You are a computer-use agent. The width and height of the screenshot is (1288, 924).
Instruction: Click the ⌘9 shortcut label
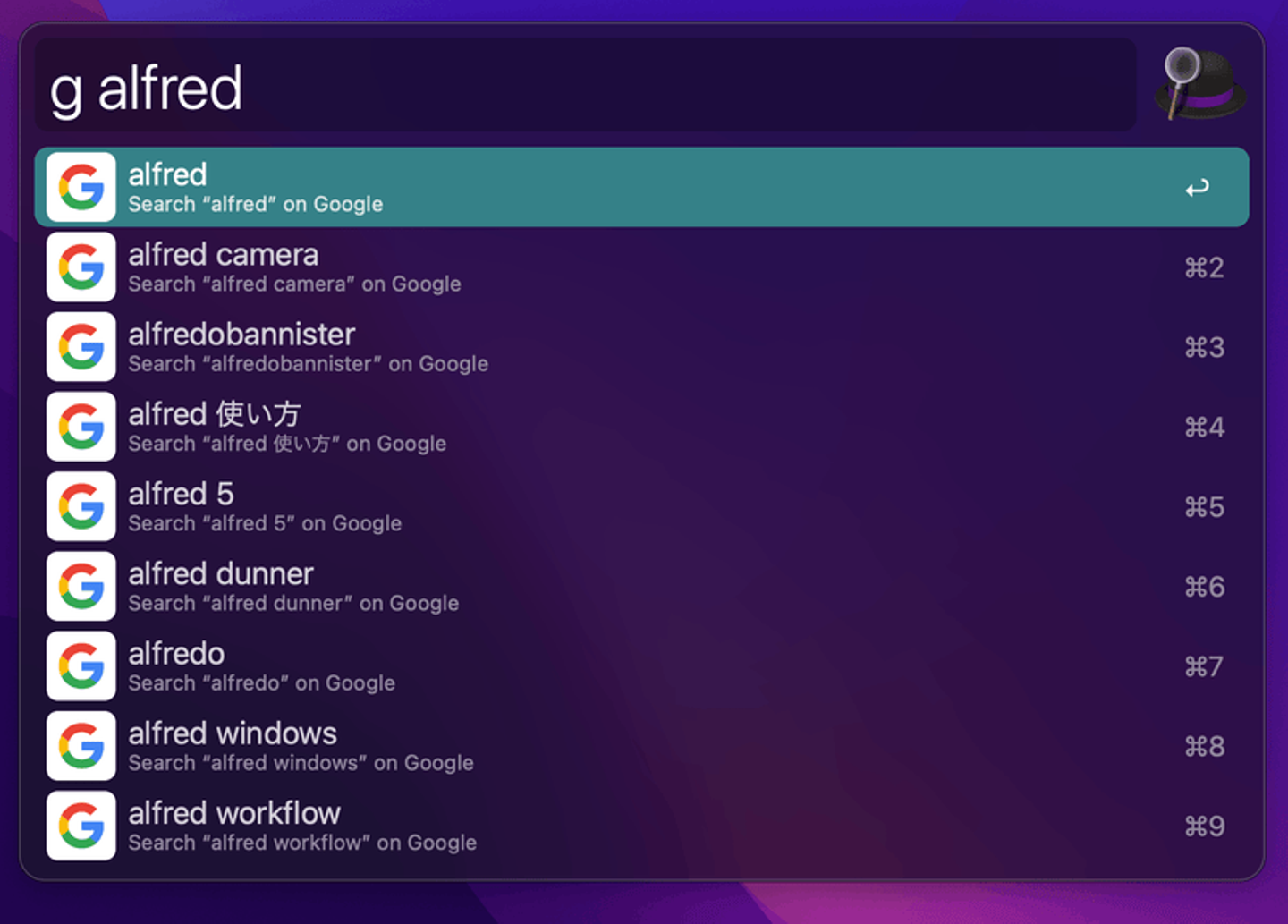coord(1204,826)
